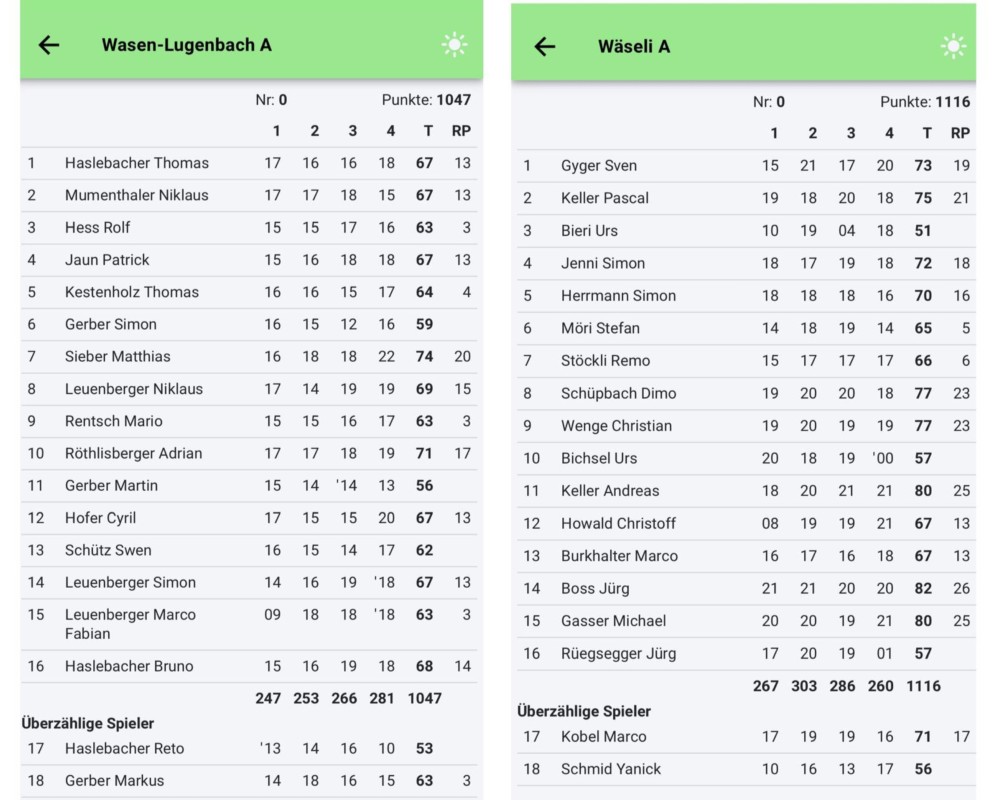Screen dimensions: 995x800
Task: Tap Wasen-Lugenbach A title text
Action: [186, 45]
